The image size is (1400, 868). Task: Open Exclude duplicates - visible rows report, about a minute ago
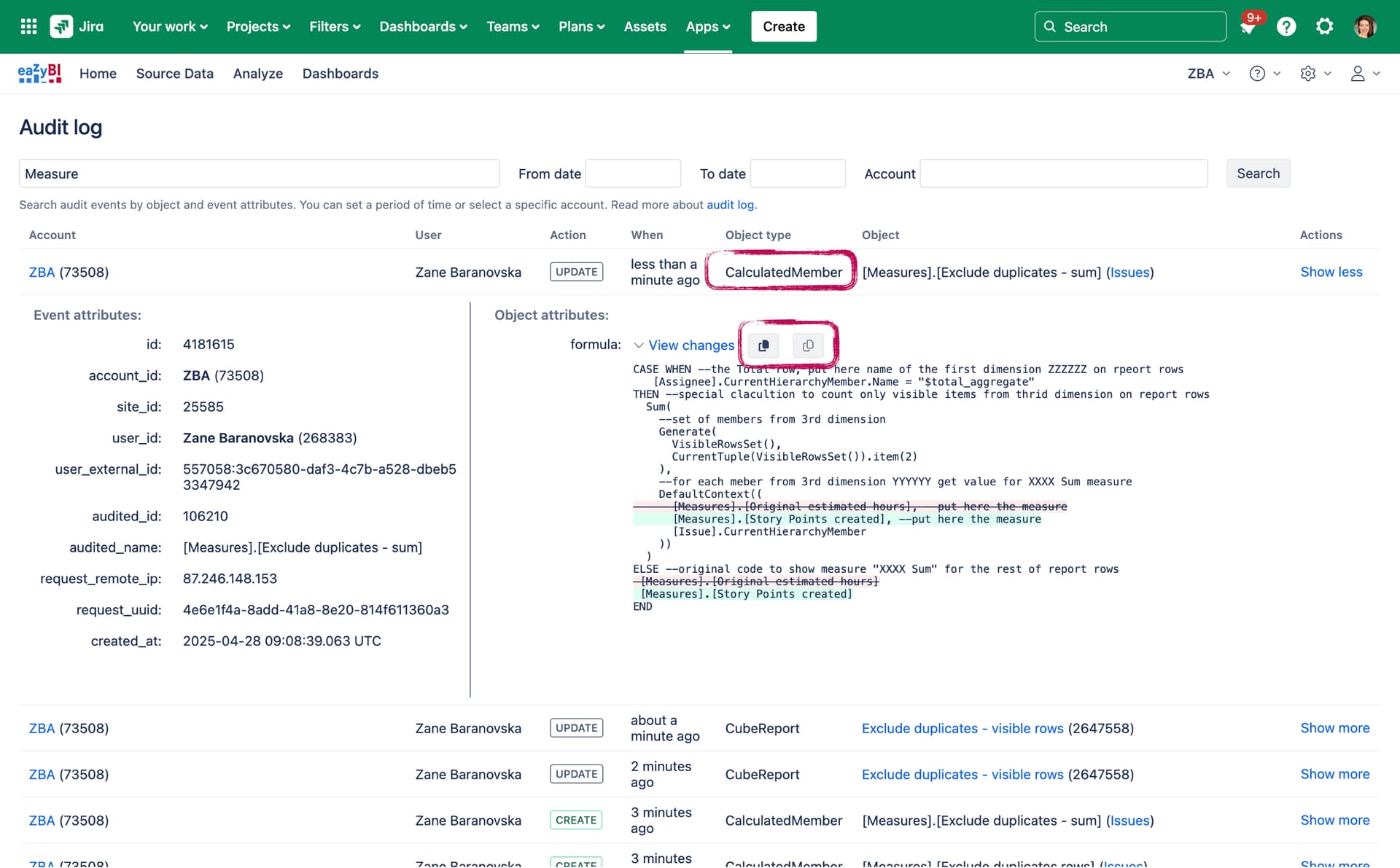(x=962, y=728)
